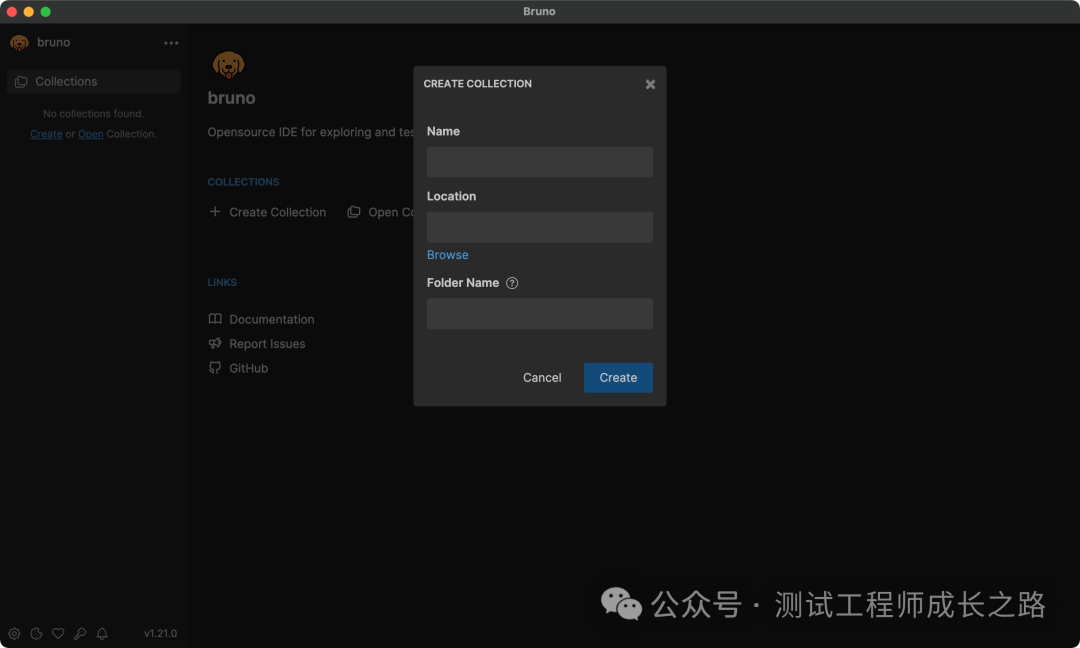Click the Documentation book icon
The width and height of the screenshot is (1080, 648).
coord(215,319)
